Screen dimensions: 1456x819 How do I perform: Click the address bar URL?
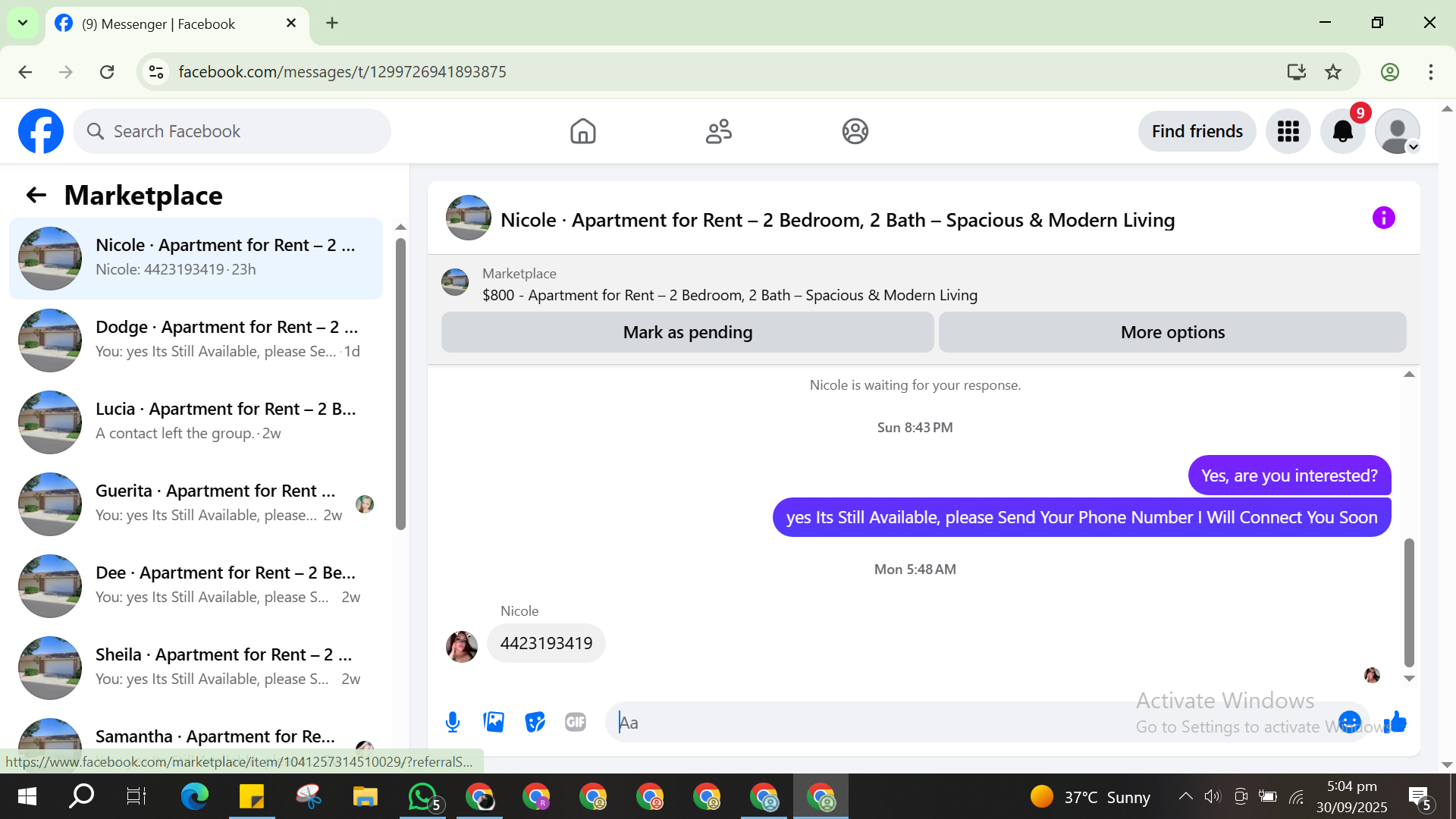click(x=343, y=72)
